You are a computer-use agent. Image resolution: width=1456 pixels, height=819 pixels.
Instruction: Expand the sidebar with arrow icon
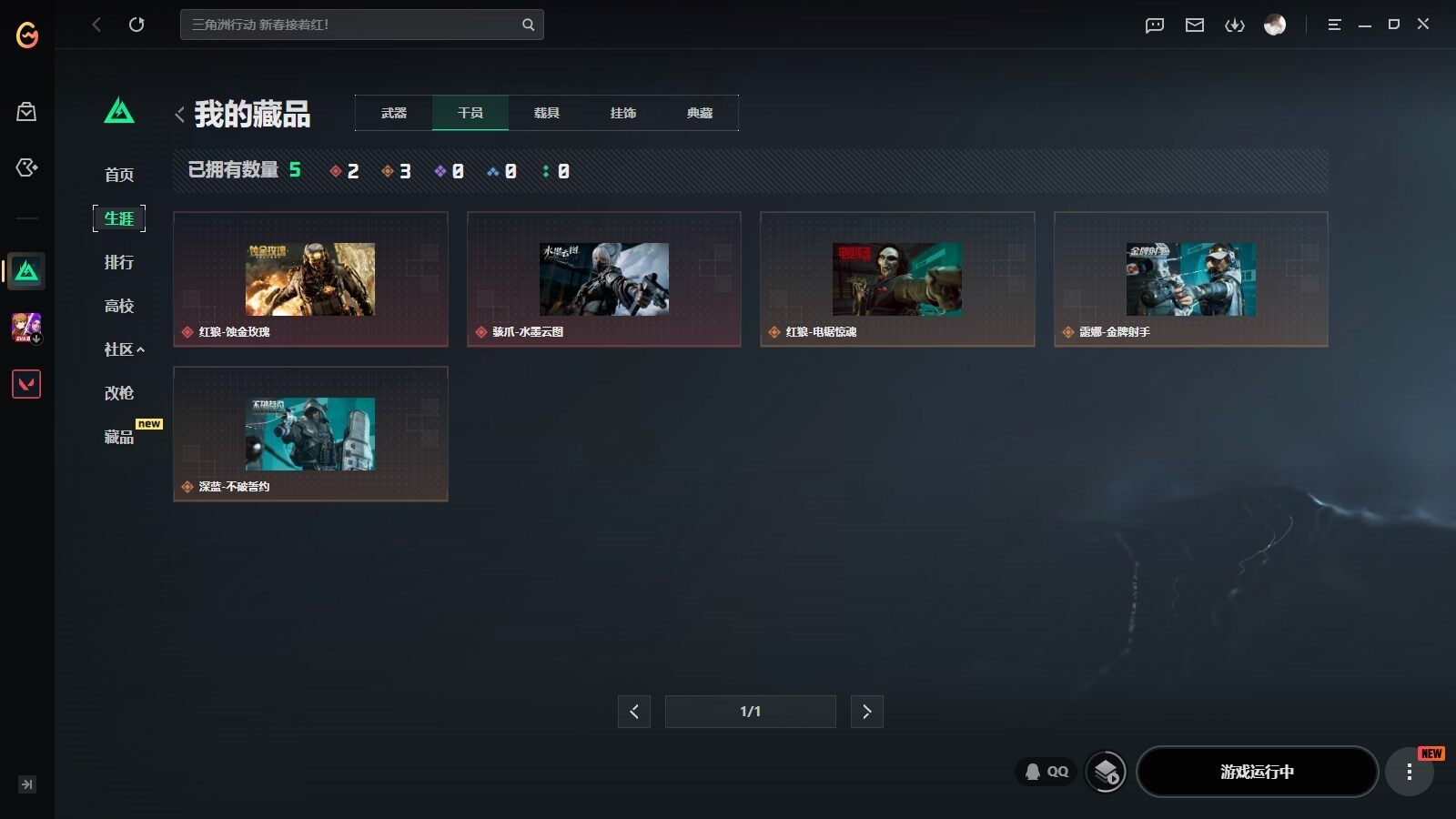(x=26, y=784)
